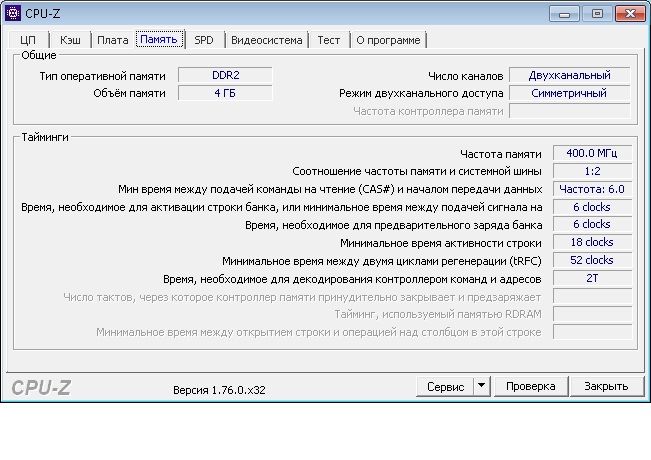Click the 1:2 ratio value
This screenshot has height=460, width=651.
click(x=592, y=171)
